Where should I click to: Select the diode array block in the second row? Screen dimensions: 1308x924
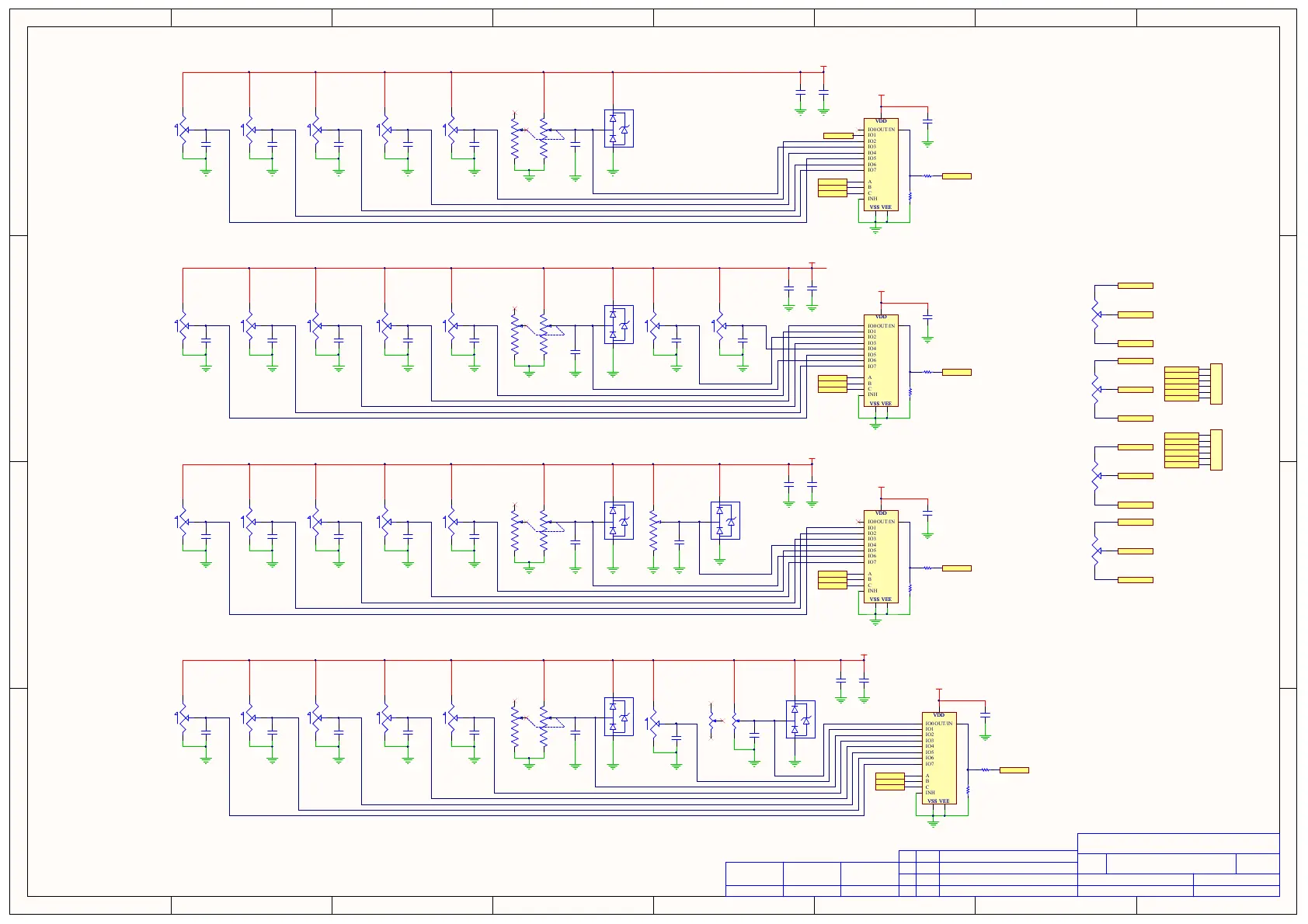pos(619,325)
